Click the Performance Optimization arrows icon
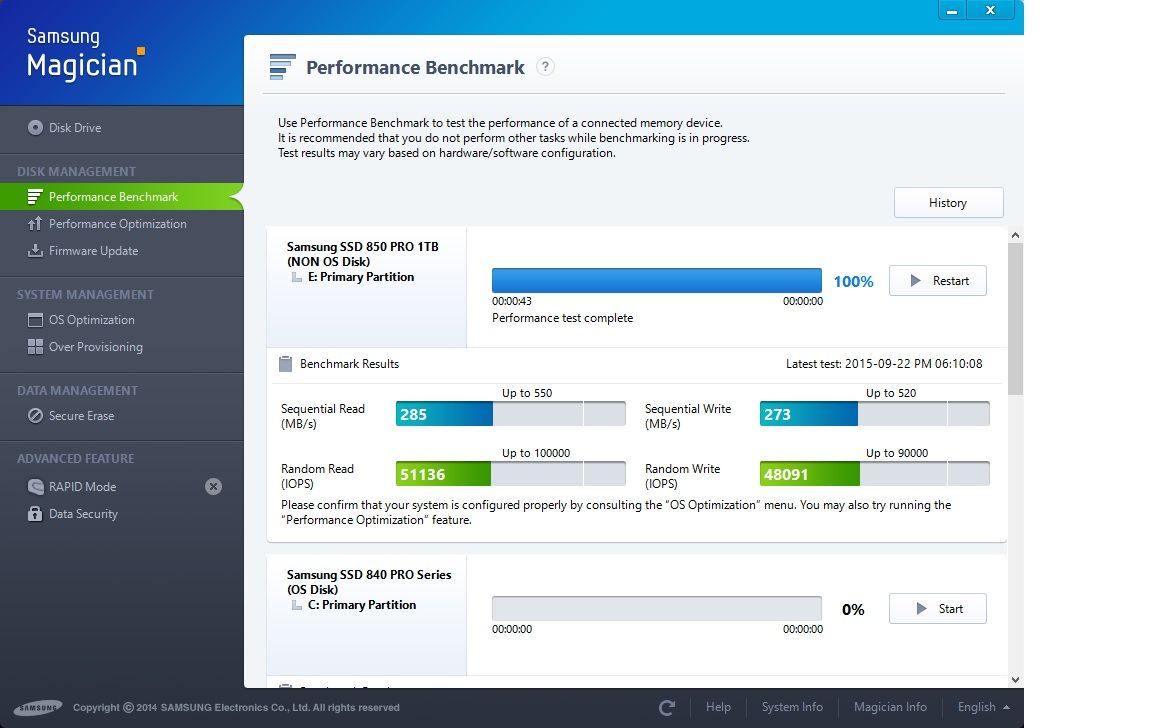 tap(35, 224)
